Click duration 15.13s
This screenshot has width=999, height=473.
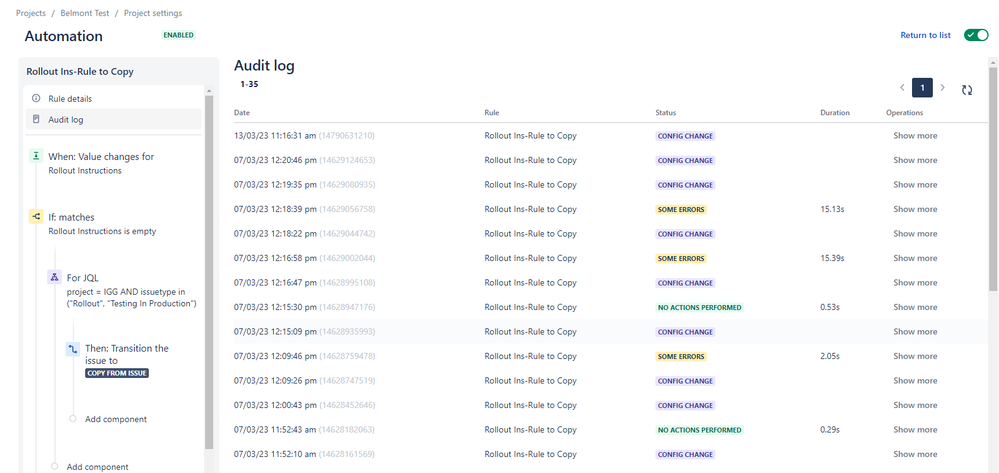pyautogui.click(x=832, y=209)
